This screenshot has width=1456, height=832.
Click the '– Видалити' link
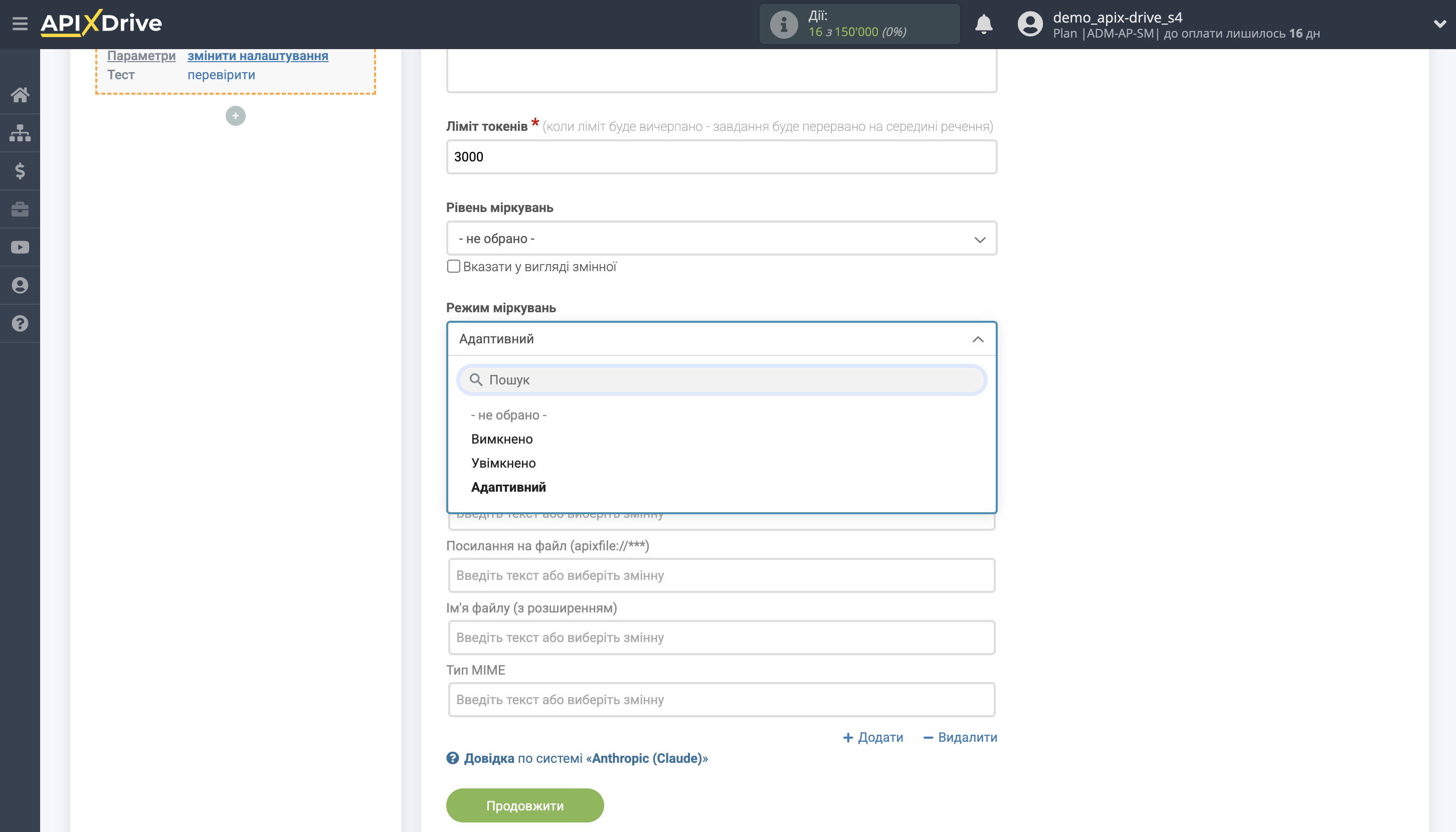pyautogui.click(x=960, y=737)
